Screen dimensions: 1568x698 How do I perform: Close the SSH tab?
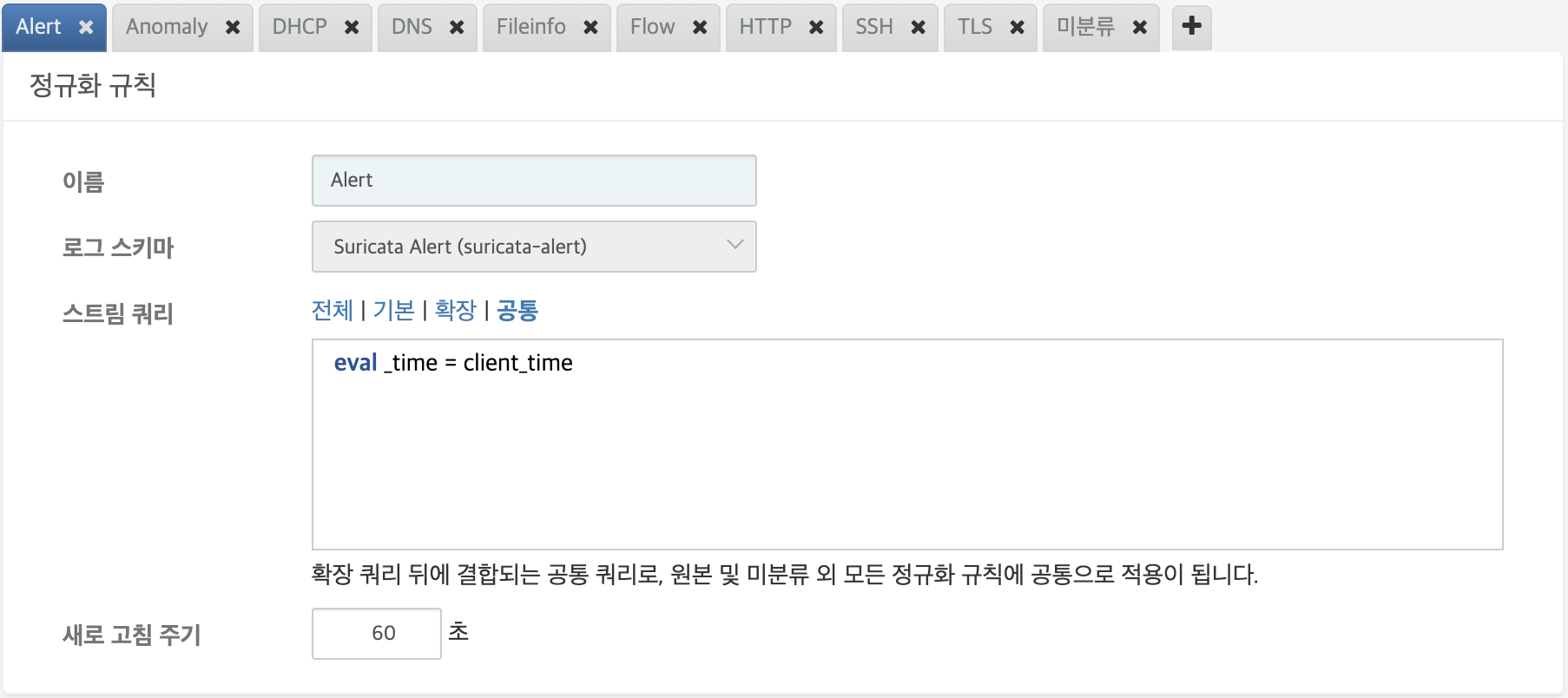tap(919, 27)
